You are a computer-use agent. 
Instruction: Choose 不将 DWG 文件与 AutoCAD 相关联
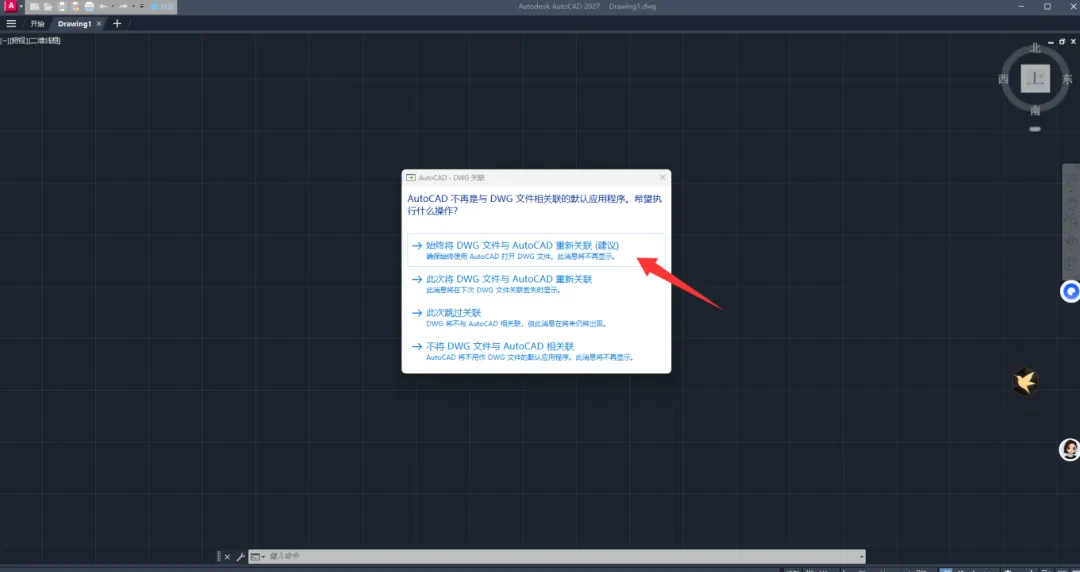[537, 351]
